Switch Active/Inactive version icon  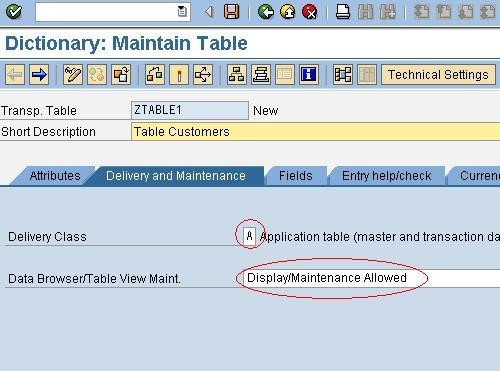pos(97,74)
